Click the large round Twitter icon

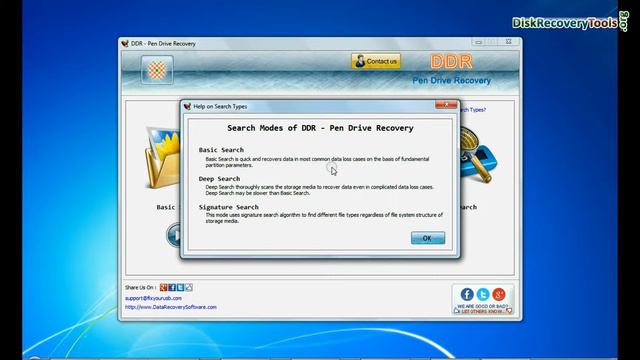pyautogui.click(x=483, y=294)
